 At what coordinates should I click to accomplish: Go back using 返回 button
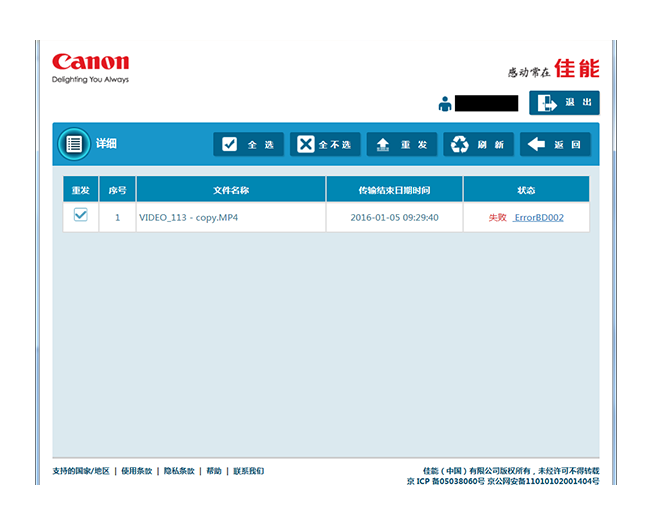point(555,144)
